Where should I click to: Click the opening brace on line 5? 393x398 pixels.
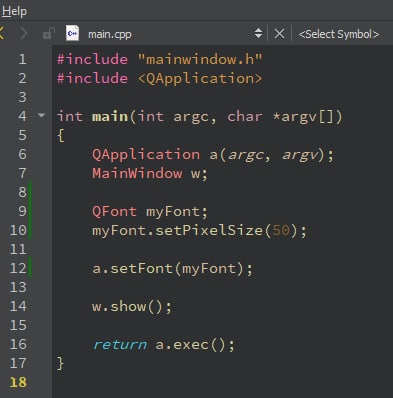pyautogui.click(x=60, y=135)
